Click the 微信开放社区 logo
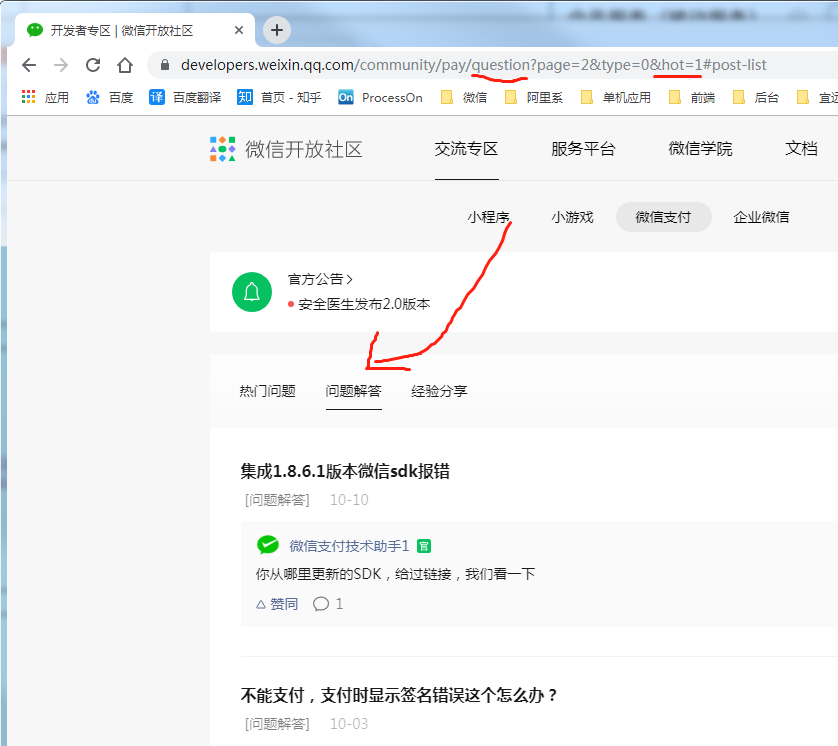The height and width of the screenshot is (746, 838). tap(286, 149)
